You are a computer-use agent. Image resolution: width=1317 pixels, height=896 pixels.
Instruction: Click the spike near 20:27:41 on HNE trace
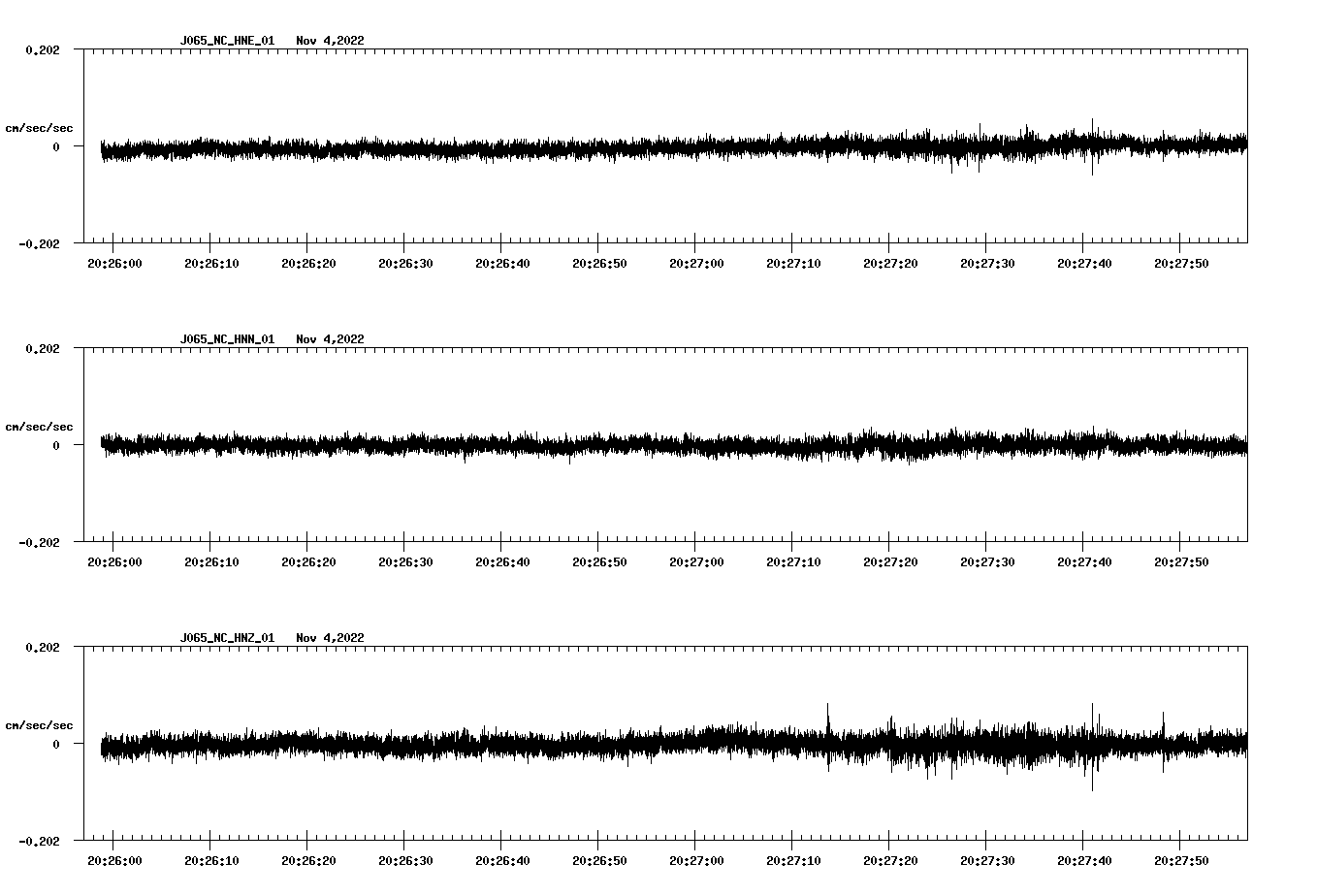pos(1093,146)
